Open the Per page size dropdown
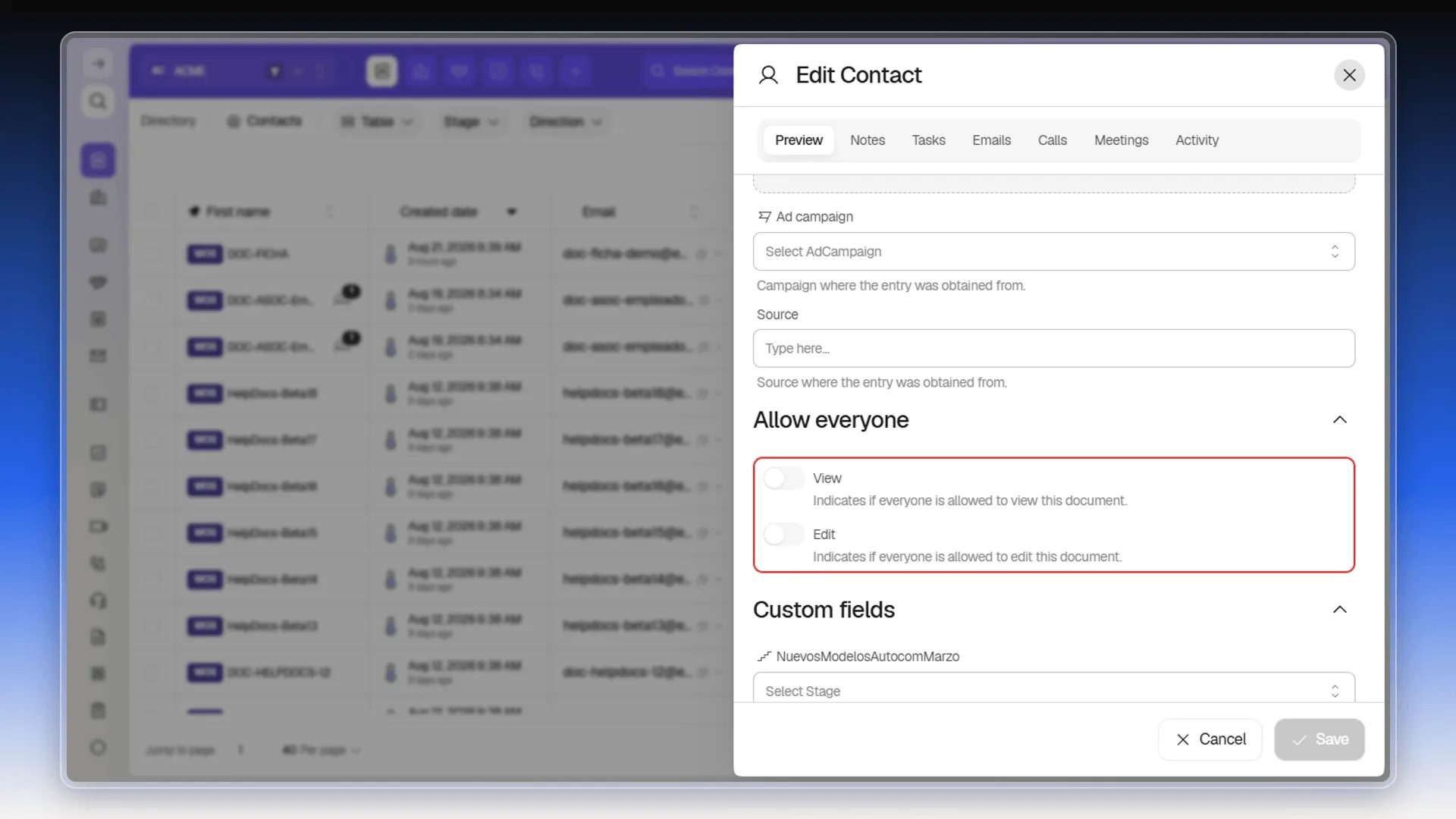1456x819 pixels. 322,750
